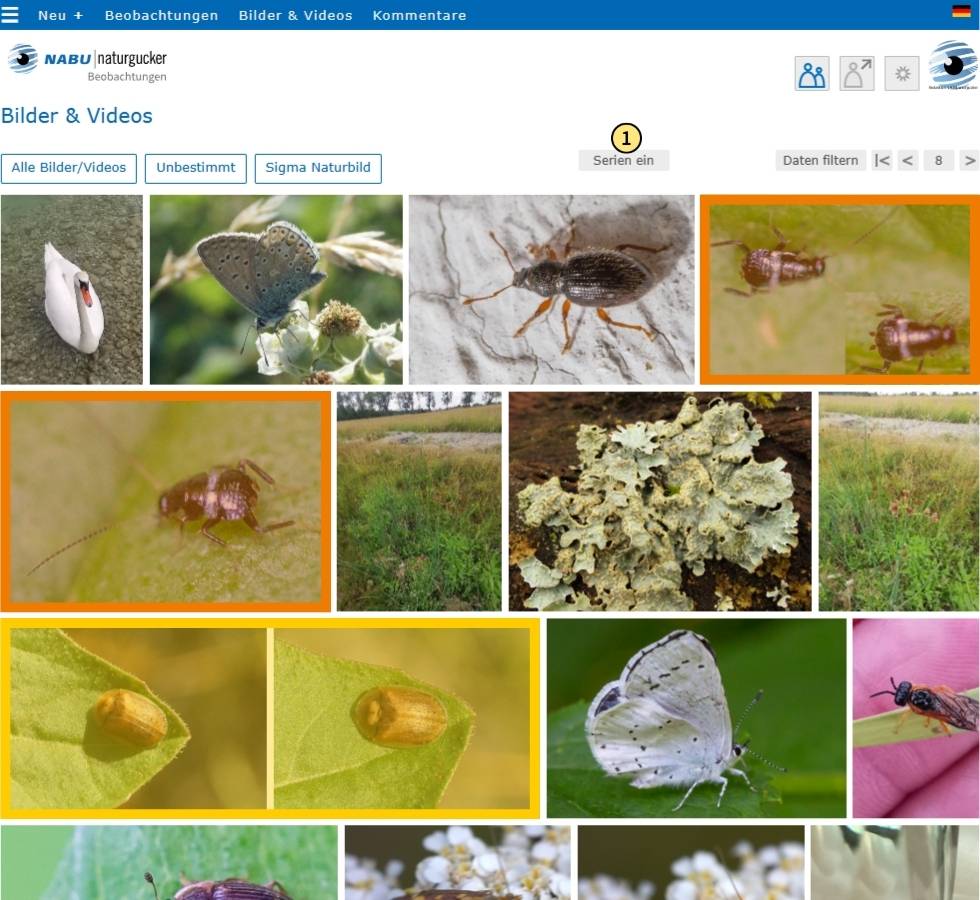Go to Beobachtungen menu item
The image size is (980, 900).
tap(161, 15)
